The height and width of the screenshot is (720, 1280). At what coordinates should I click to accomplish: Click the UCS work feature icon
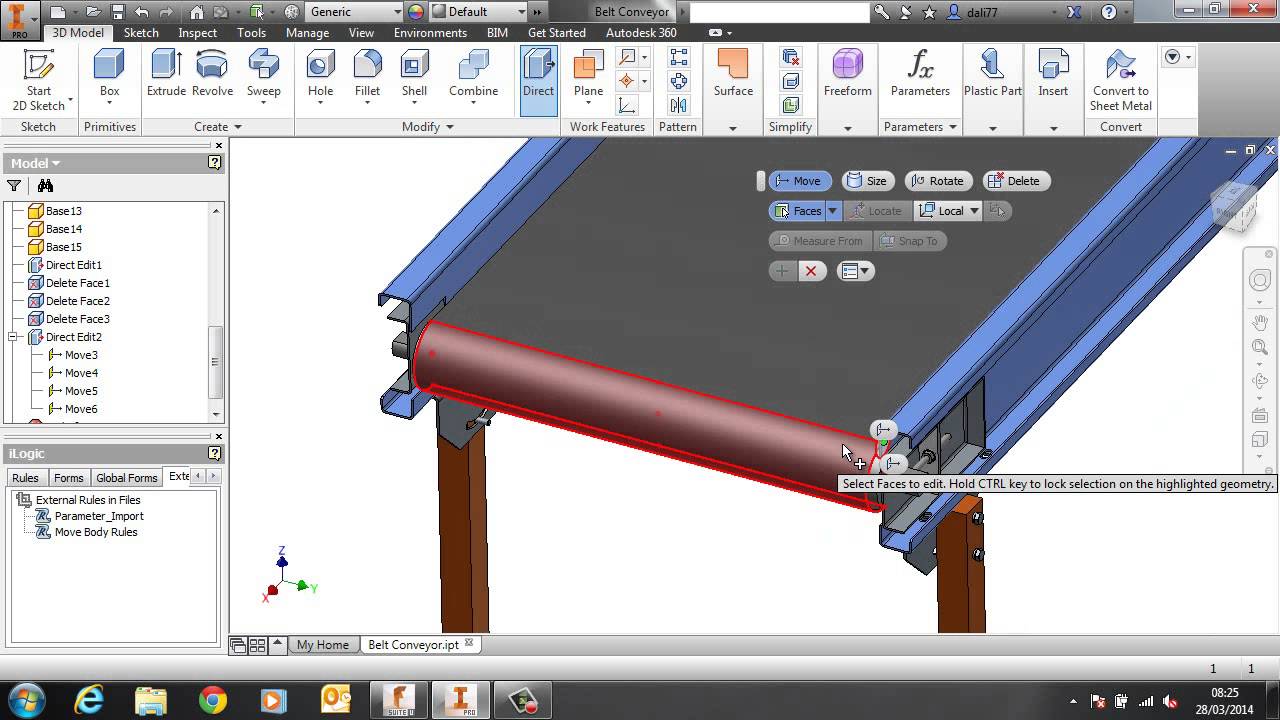[x=627, y=105]
